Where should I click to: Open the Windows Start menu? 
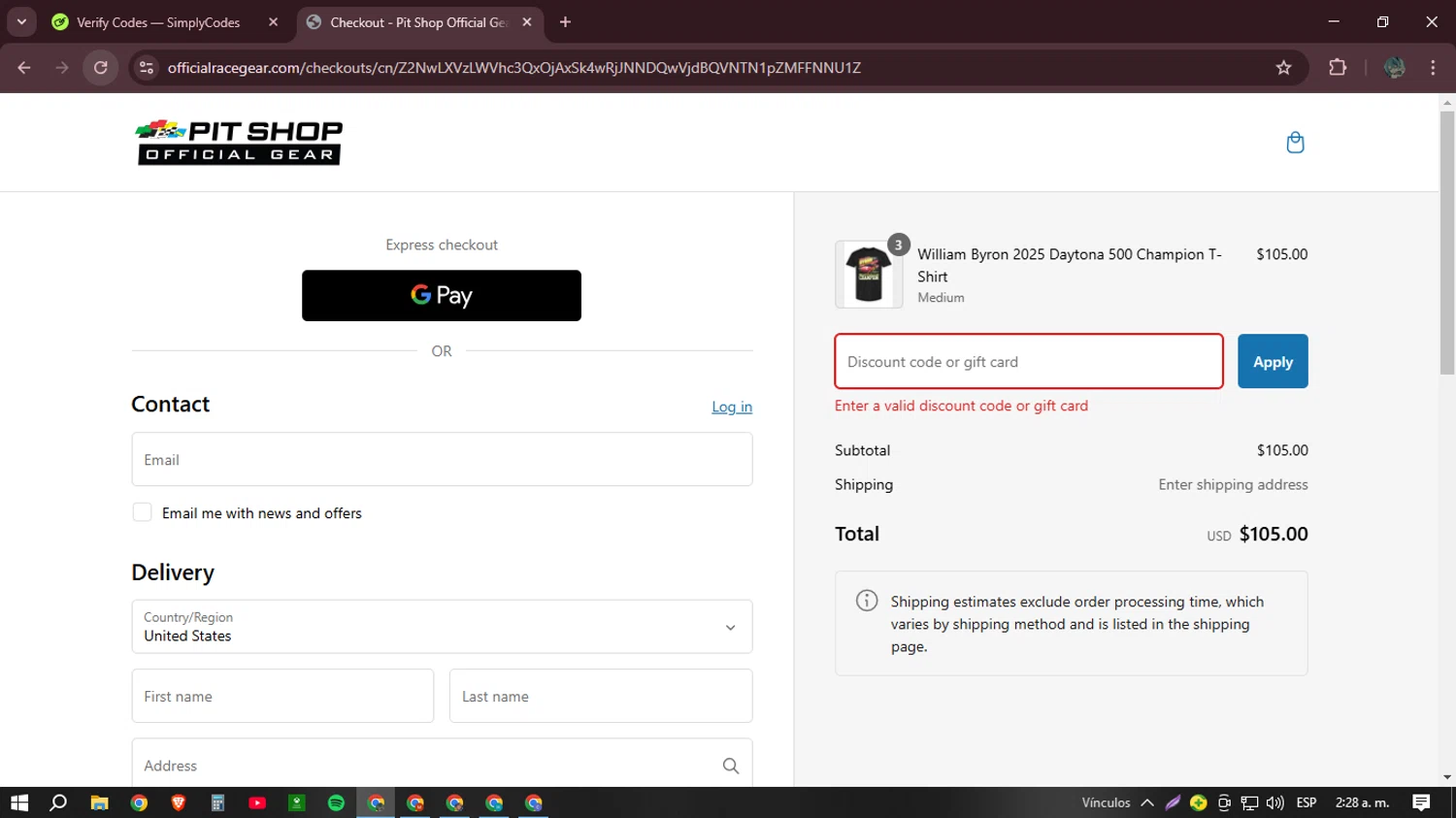point(19,802)
